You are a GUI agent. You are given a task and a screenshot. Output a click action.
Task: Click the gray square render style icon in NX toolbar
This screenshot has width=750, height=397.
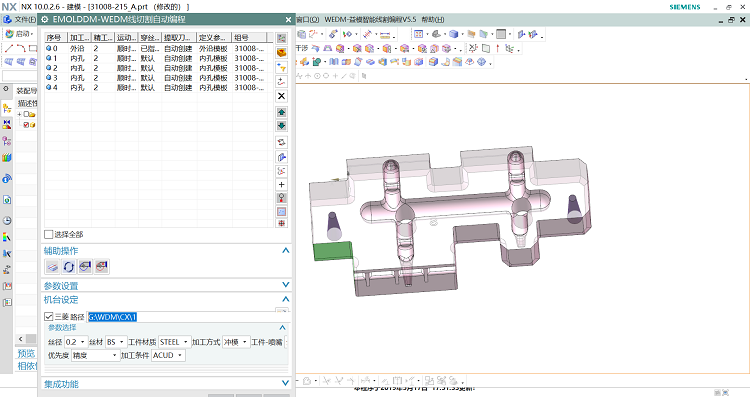point(501,34)
